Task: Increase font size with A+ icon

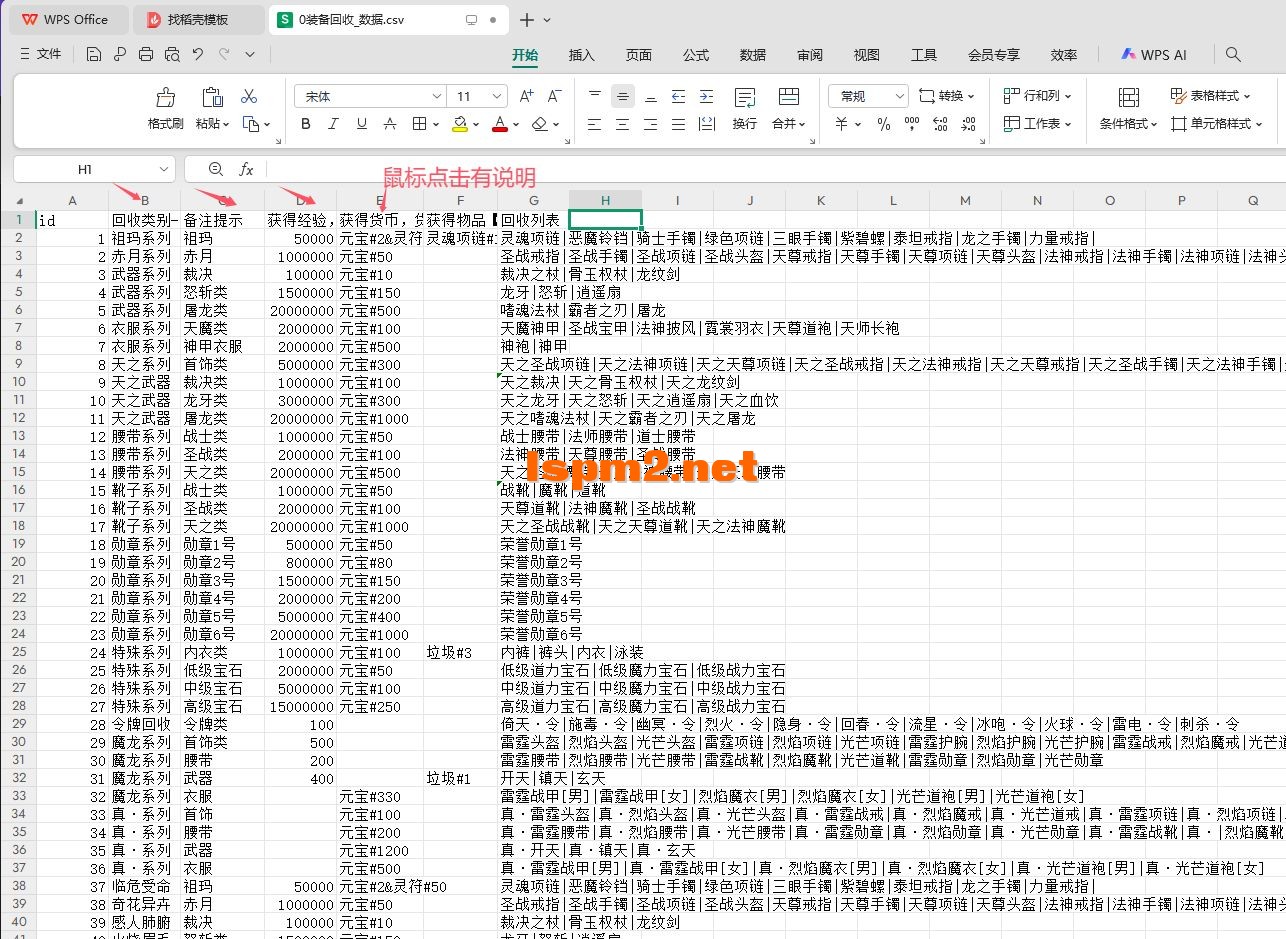Action: (x=526, y=96)
